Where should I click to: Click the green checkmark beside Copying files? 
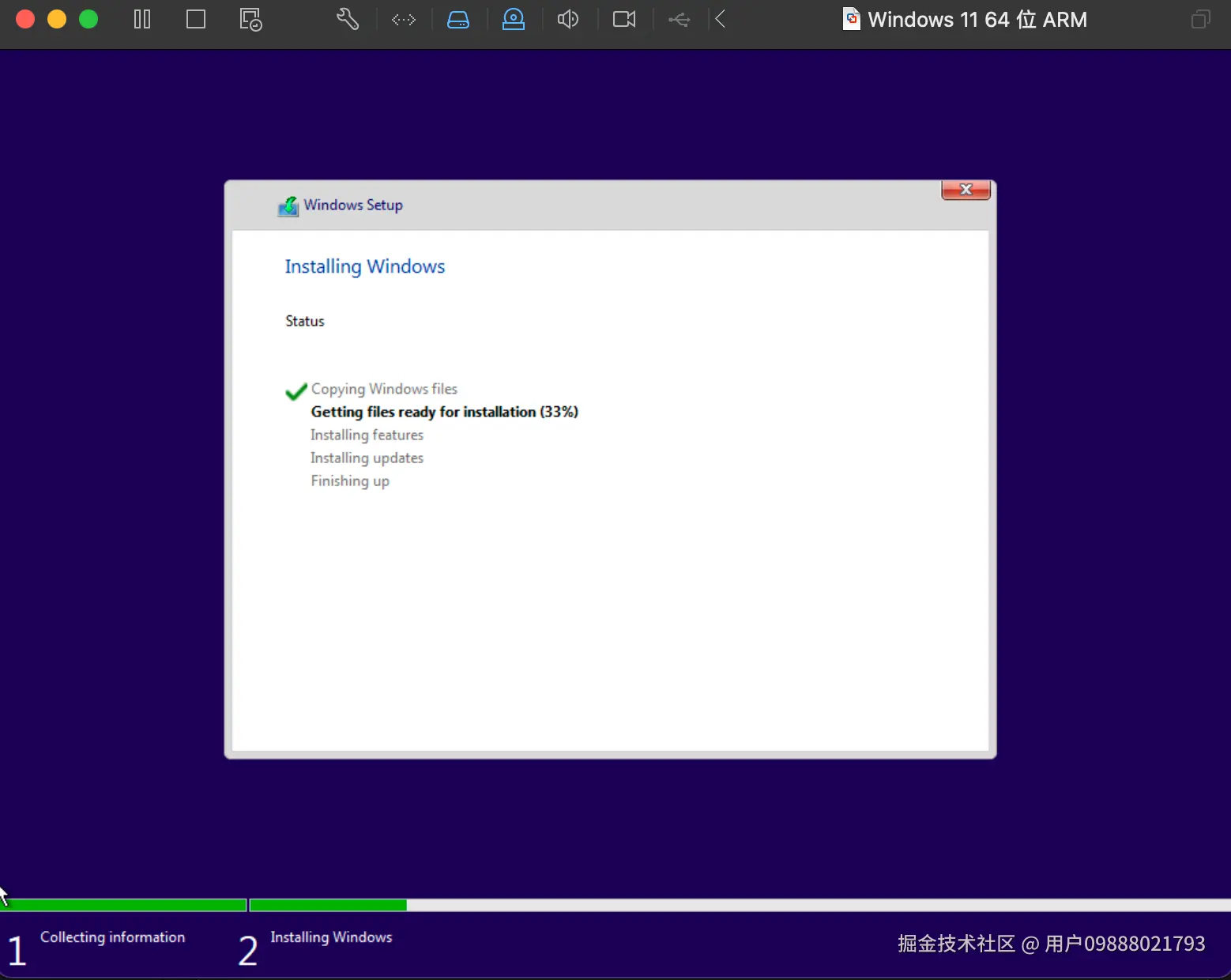click(x=296, y=391)
